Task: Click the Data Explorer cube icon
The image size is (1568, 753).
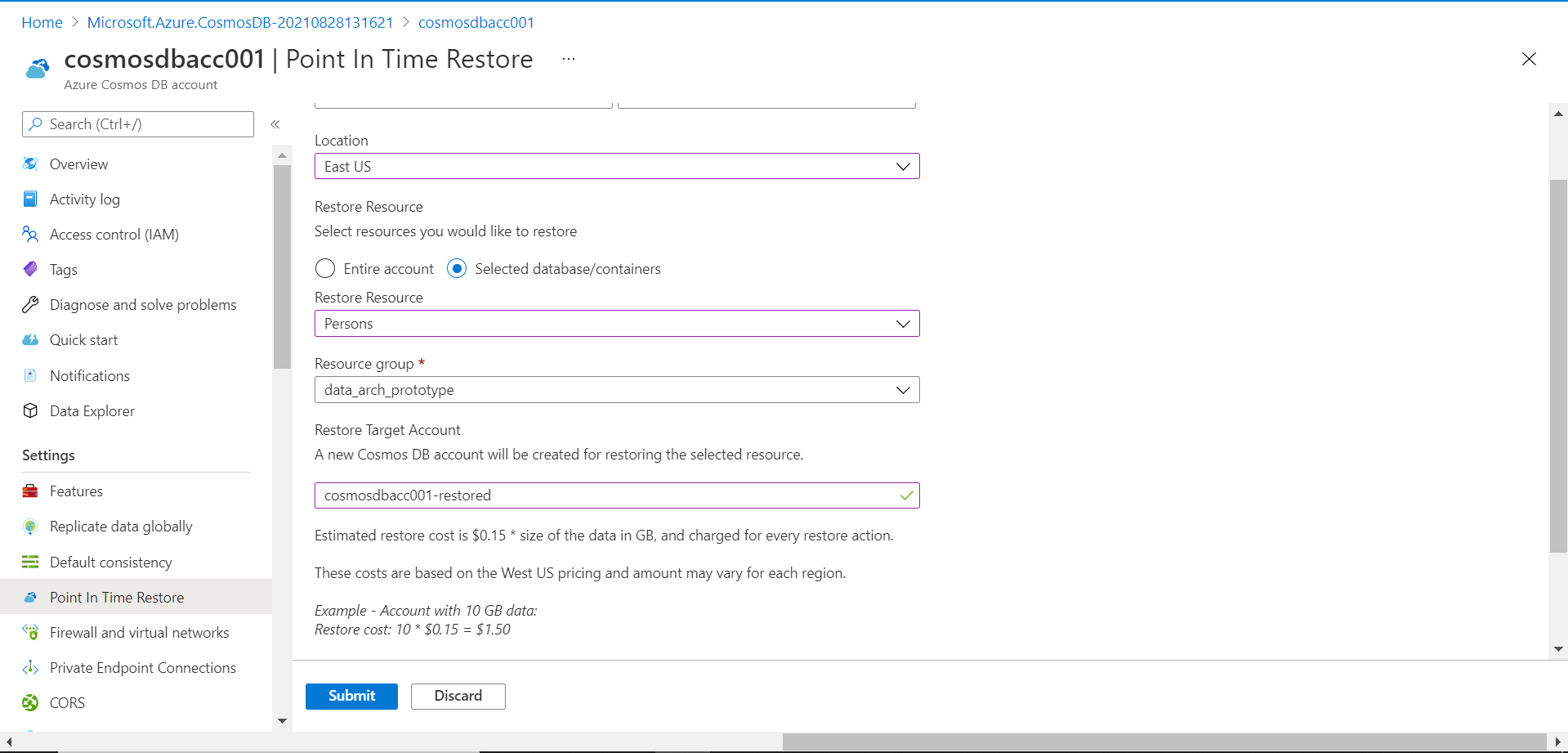Action: pyautogui.click(x=30, y=410)
